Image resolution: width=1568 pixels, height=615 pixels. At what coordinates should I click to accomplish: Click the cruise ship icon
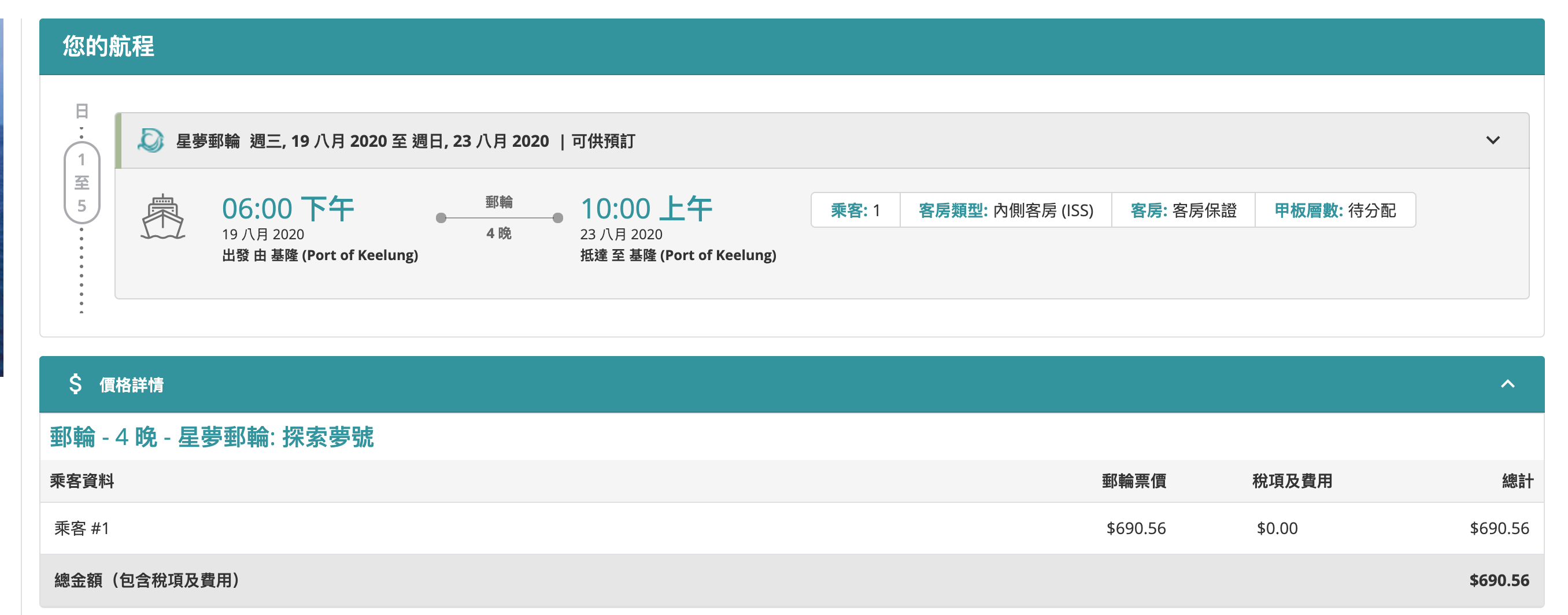[162, 217]
